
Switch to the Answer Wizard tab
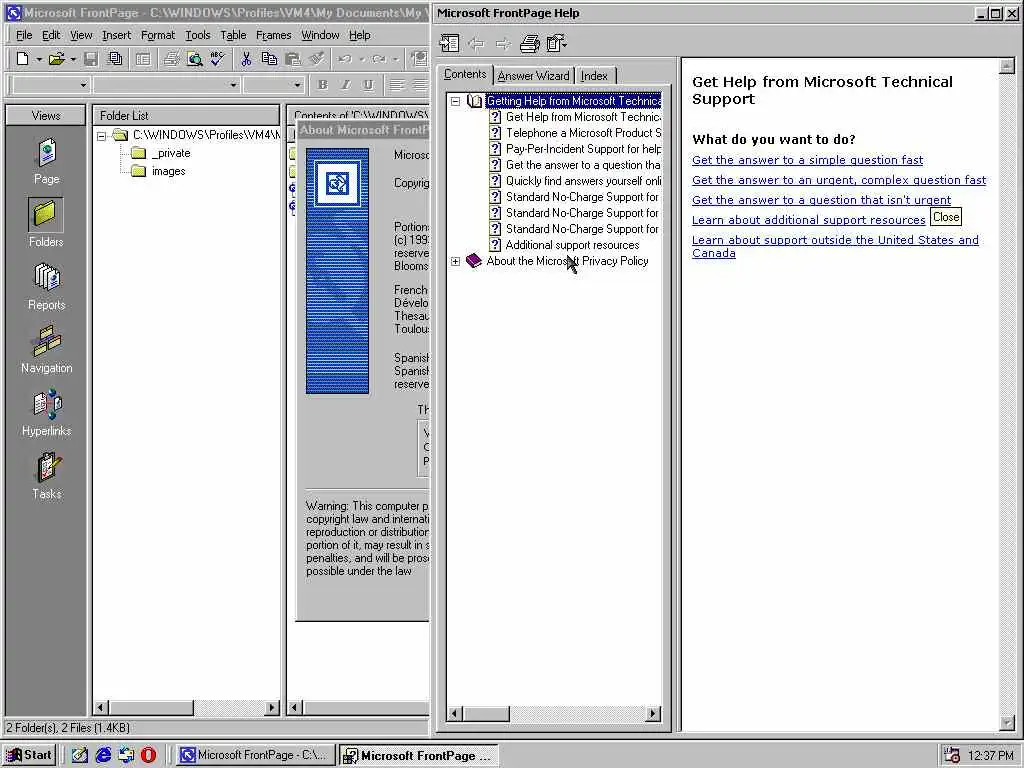(x=533, y=76)
